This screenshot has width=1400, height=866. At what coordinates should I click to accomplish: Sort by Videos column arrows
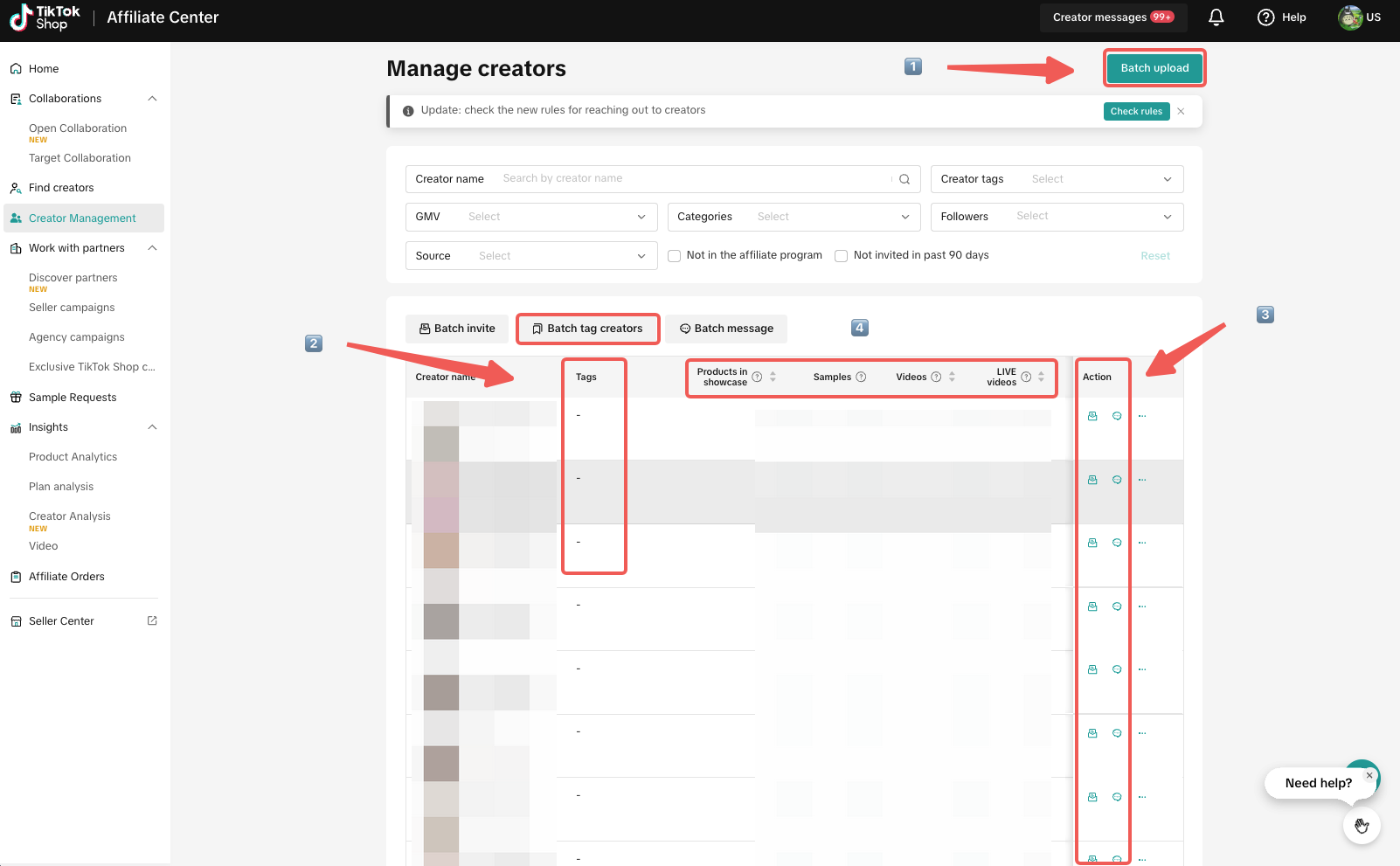coord(952,377)
